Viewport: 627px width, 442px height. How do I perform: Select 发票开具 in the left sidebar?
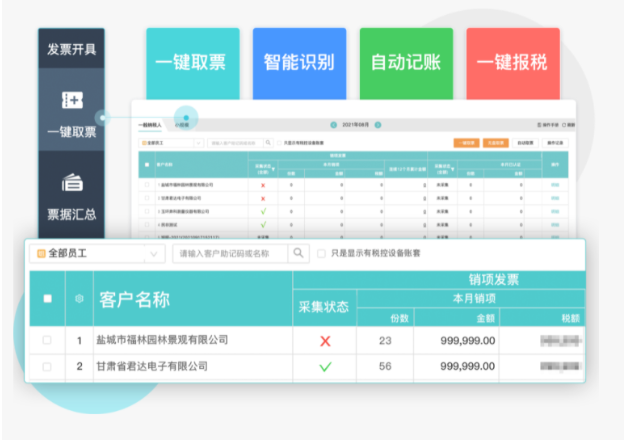(x=71, y=48)
